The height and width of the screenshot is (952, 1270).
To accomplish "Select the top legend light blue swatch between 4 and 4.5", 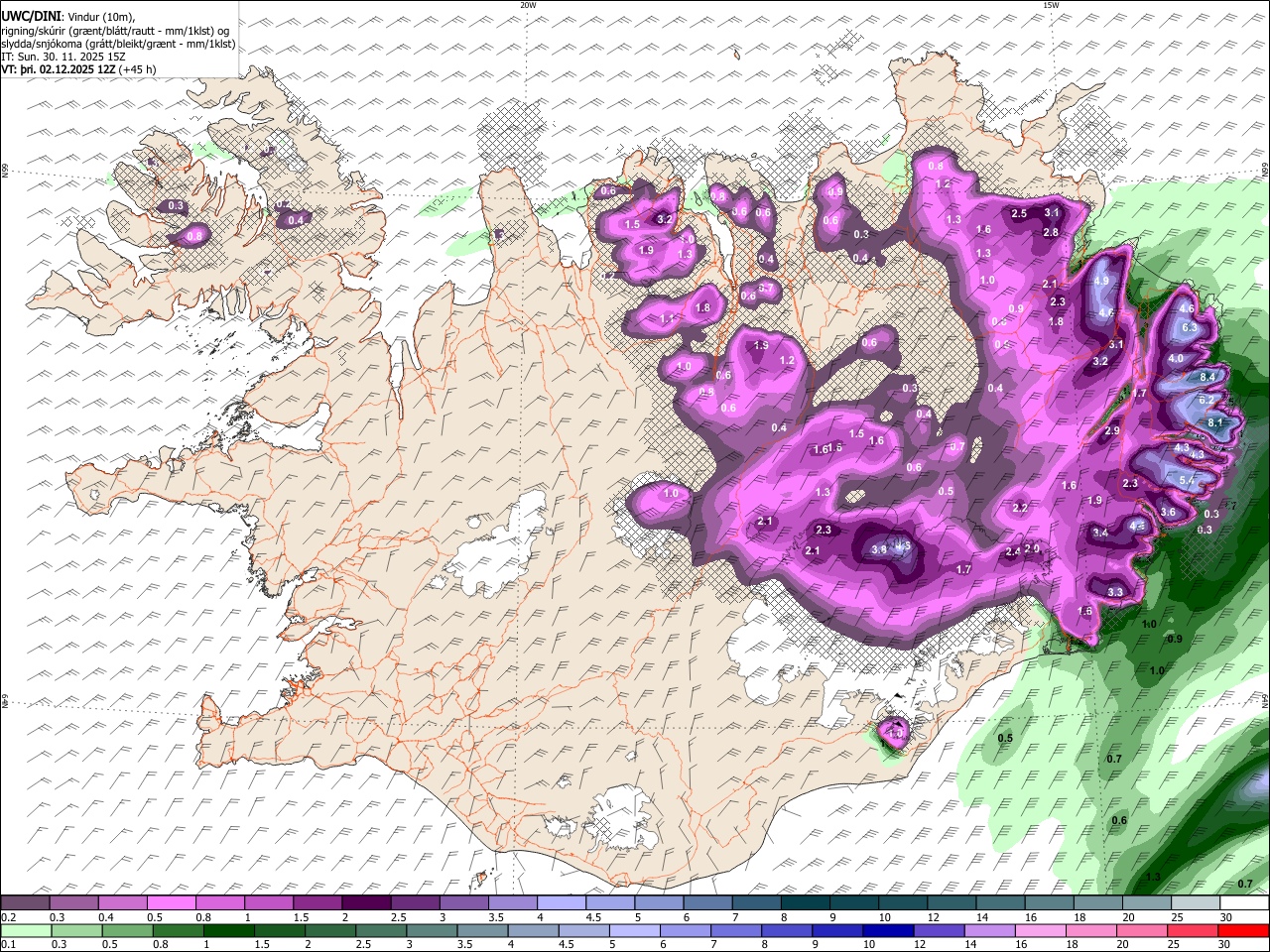I will [561, 902].
